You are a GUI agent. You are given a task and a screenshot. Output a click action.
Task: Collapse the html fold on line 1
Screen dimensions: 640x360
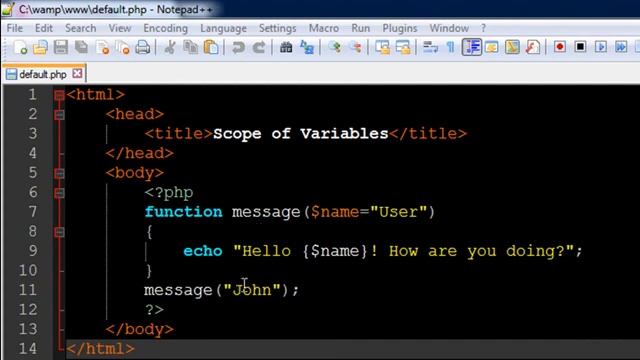point(59,96)
